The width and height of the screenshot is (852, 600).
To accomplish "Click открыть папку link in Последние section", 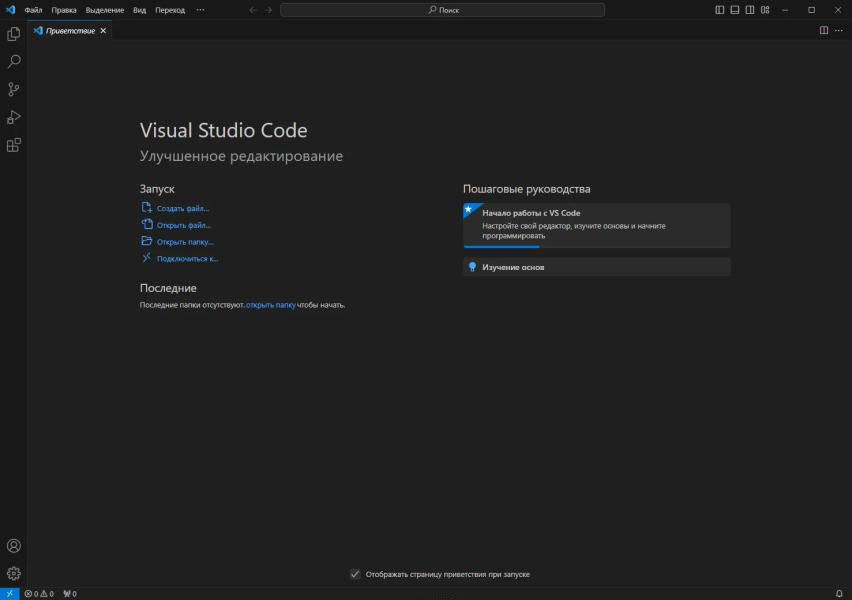I will [271, 305].
